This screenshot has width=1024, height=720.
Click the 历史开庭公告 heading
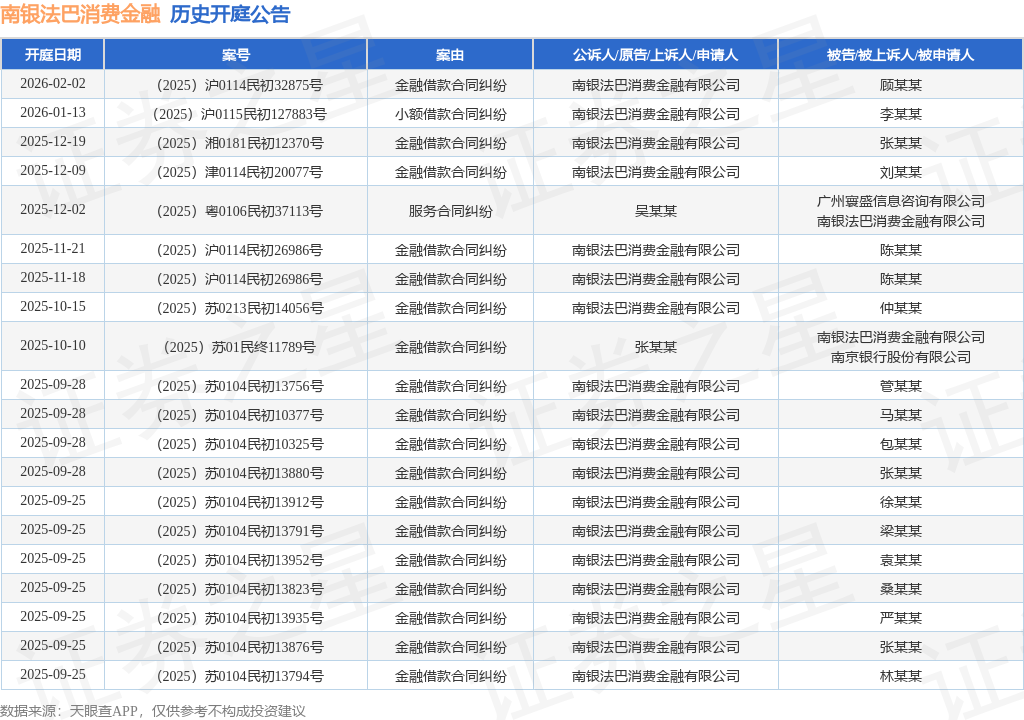coord(230,14)
